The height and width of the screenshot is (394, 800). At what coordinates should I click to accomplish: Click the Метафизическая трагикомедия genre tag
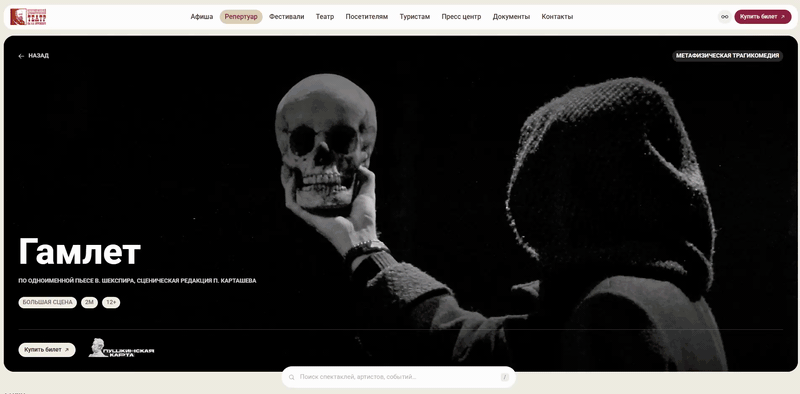(727, 56)
